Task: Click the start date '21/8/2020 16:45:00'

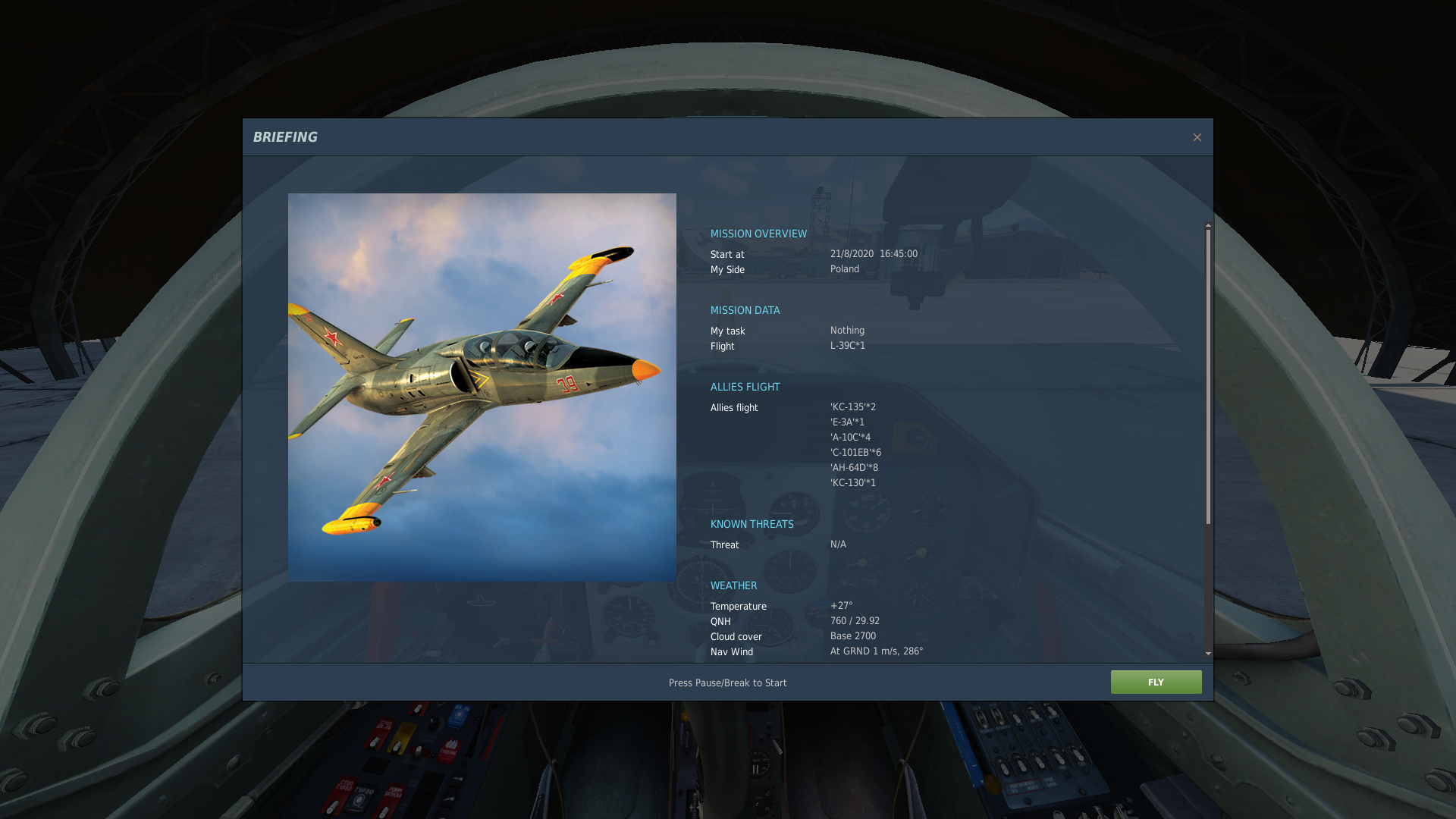Action: tap(874, 254)
